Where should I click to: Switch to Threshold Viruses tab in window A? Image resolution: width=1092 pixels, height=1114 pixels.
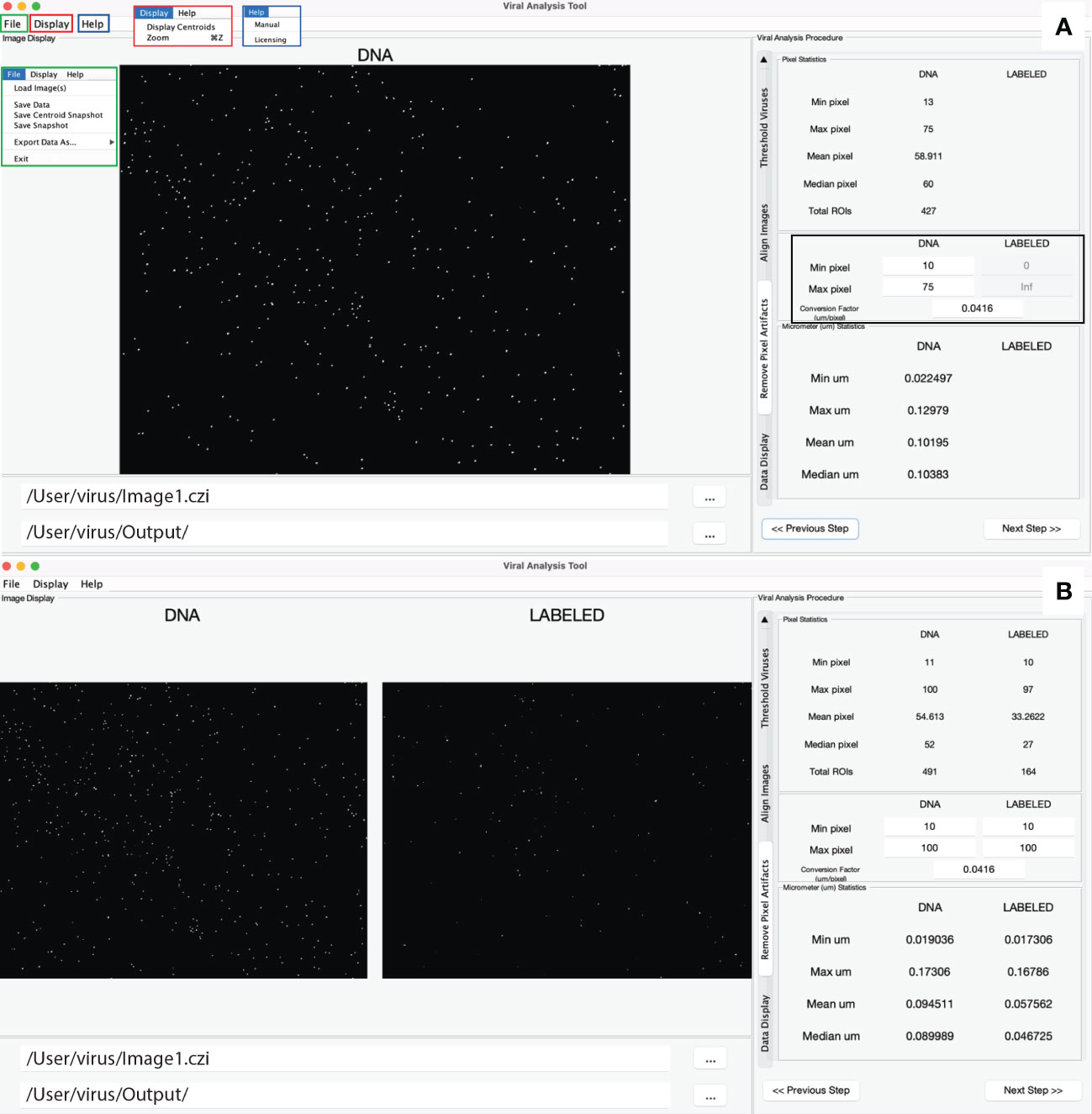pos(764,128)
